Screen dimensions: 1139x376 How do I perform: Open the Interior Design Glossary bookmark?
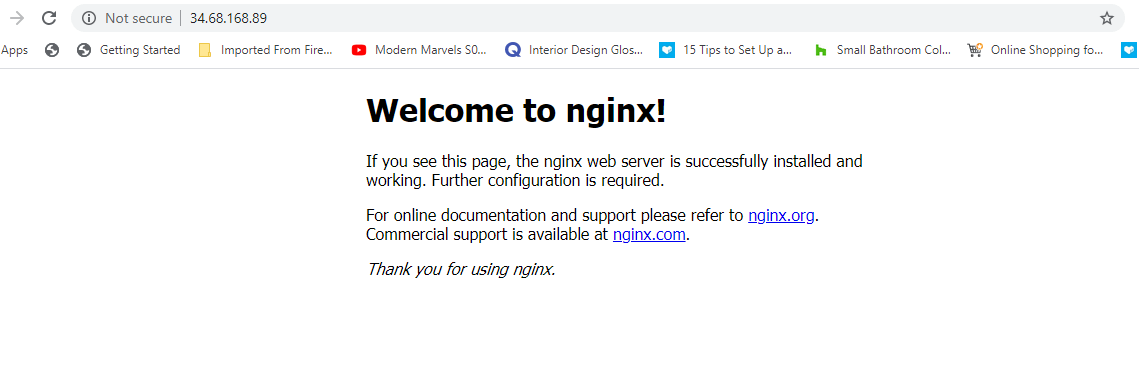coord(575,50)
